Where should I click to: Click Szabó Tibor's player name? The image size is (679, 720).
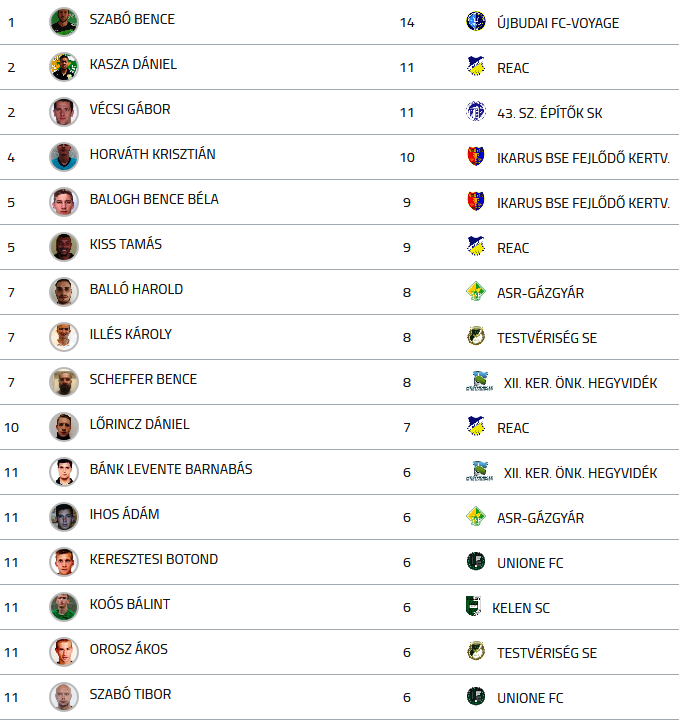[130, 694]
